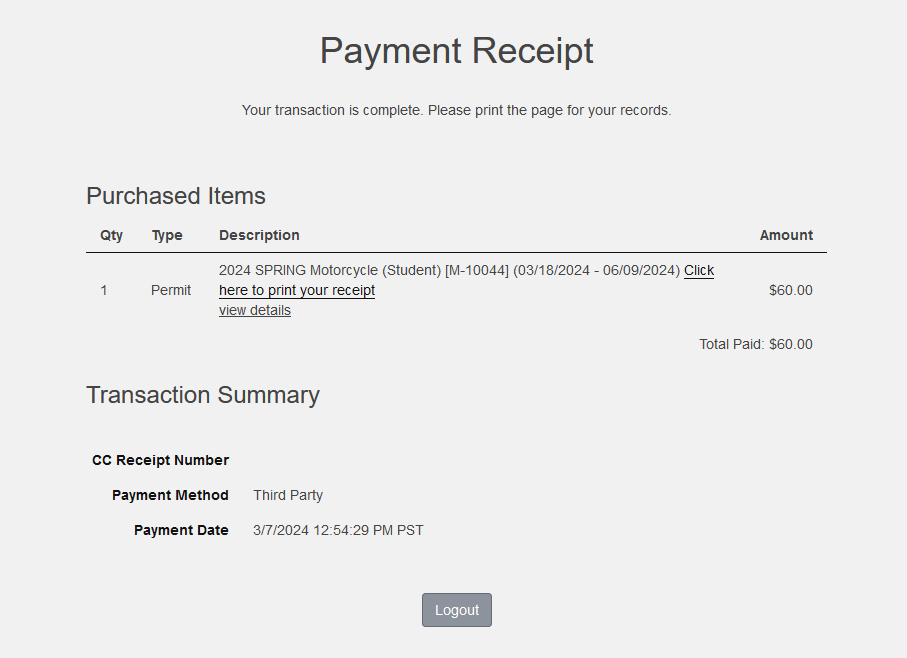
Task: Click the Description column header
Action: point(259,235)
